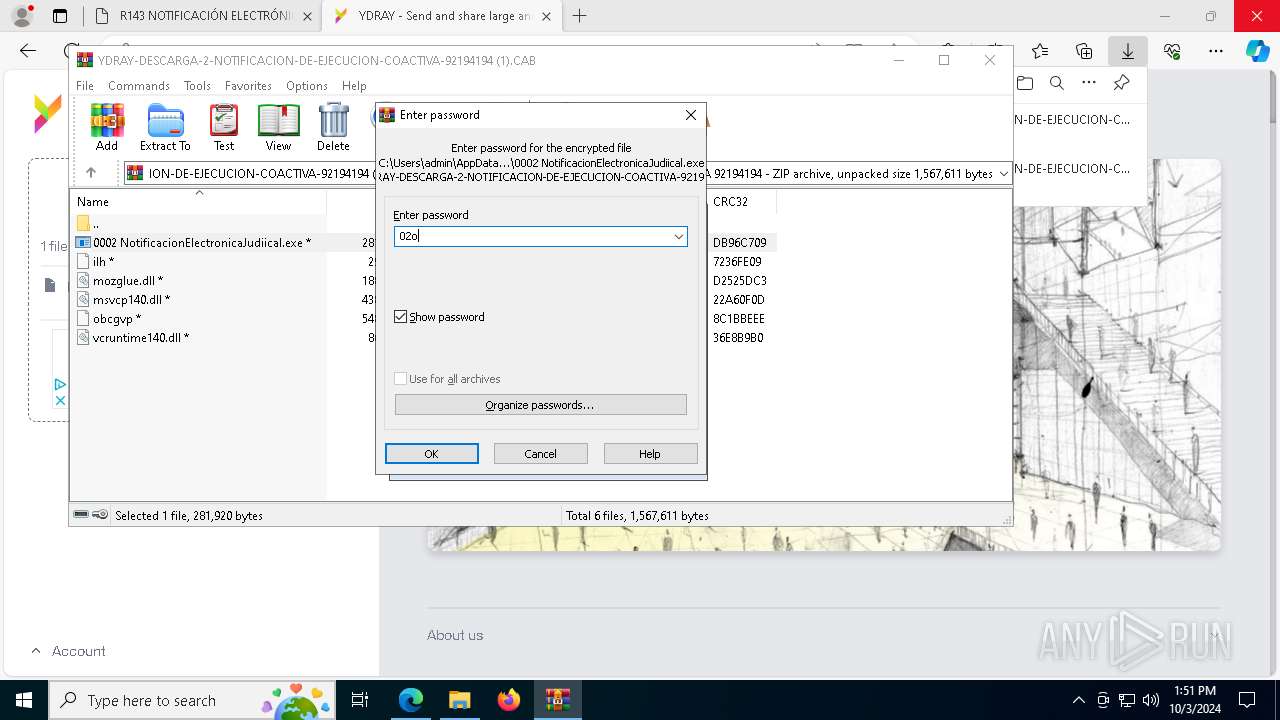Open the Edge Collections icon
The image size is (1280, 720).
tap(1084, 51)
